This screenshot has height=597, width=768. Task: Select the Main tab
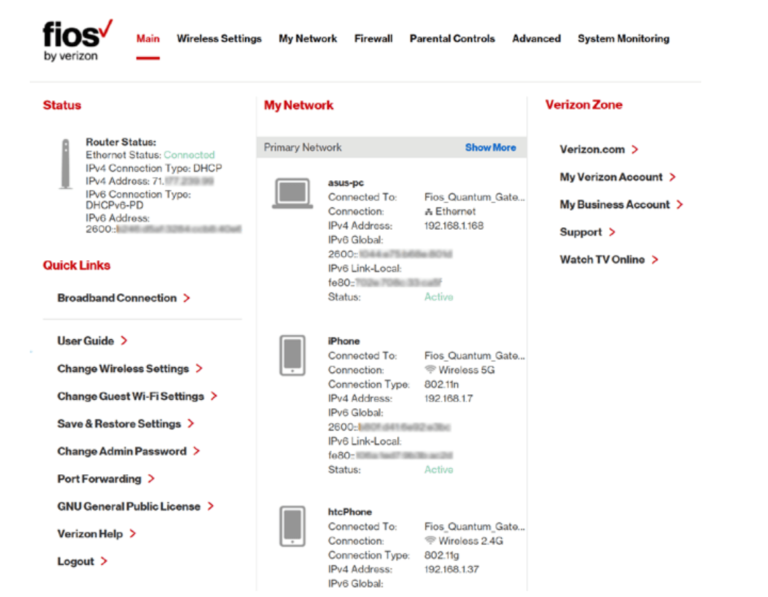[148, 39]
